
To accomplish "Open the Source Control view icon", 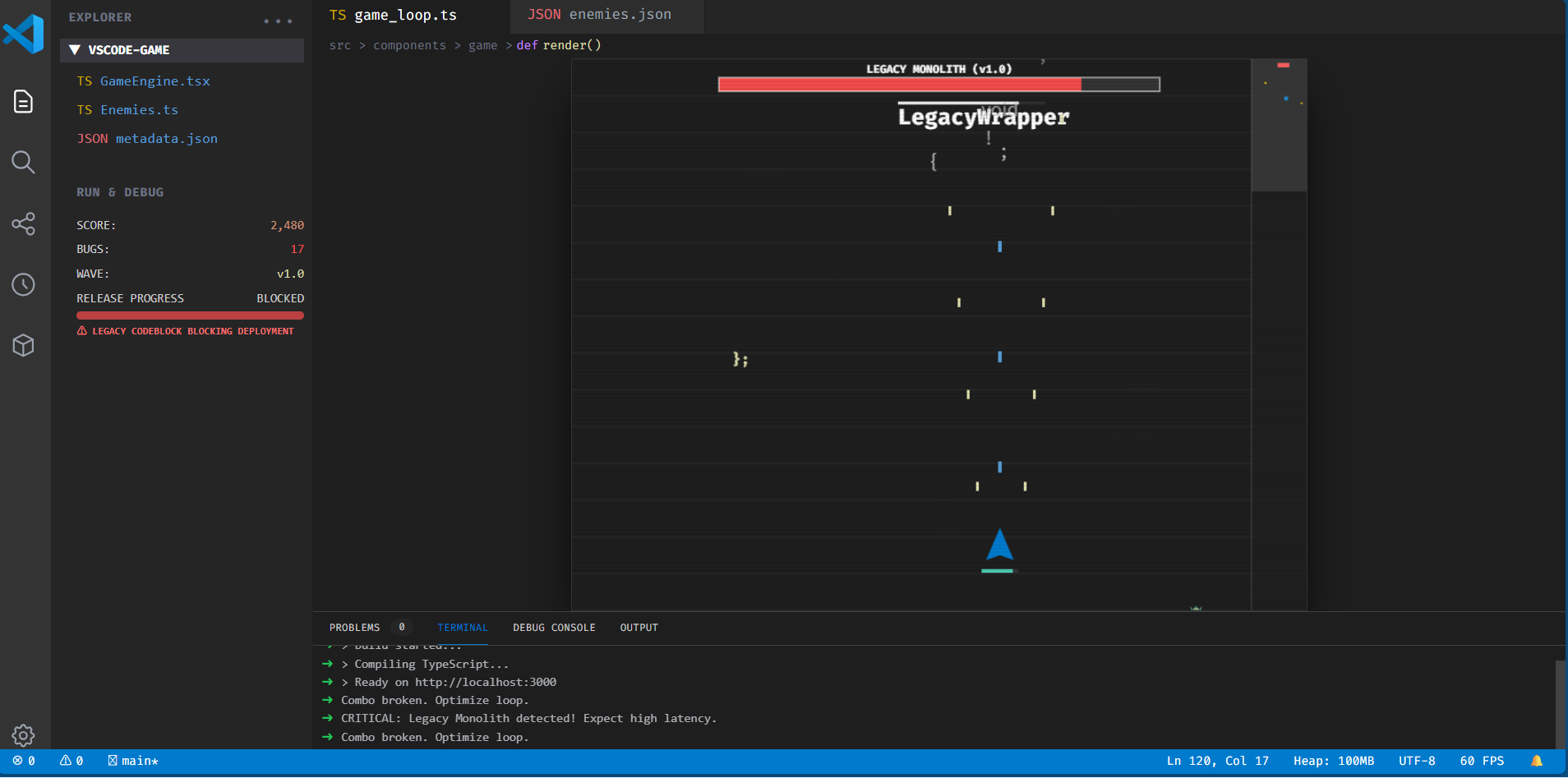I will [x=23, y=223].
